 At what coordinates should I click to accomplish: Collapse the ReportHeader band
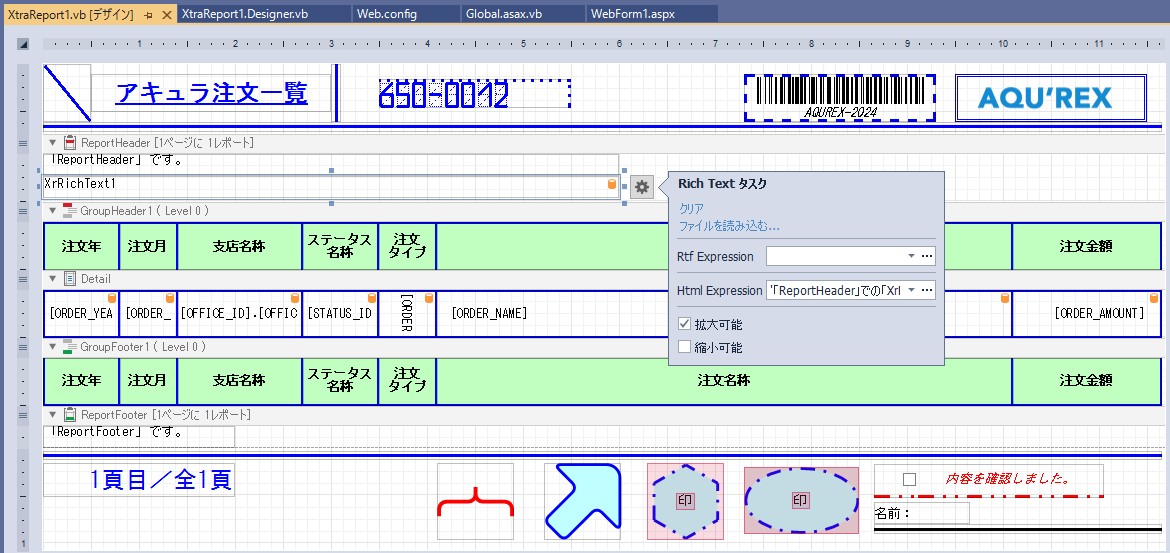pyautogui.click(x=53, y=143)
